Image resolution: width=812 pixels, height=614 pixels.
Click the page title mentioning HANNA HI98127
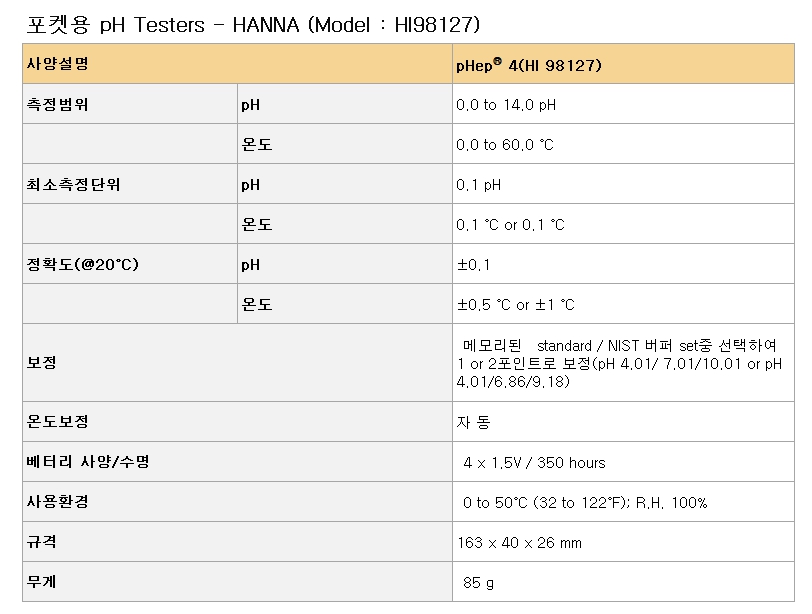click(x=253, y=25)
